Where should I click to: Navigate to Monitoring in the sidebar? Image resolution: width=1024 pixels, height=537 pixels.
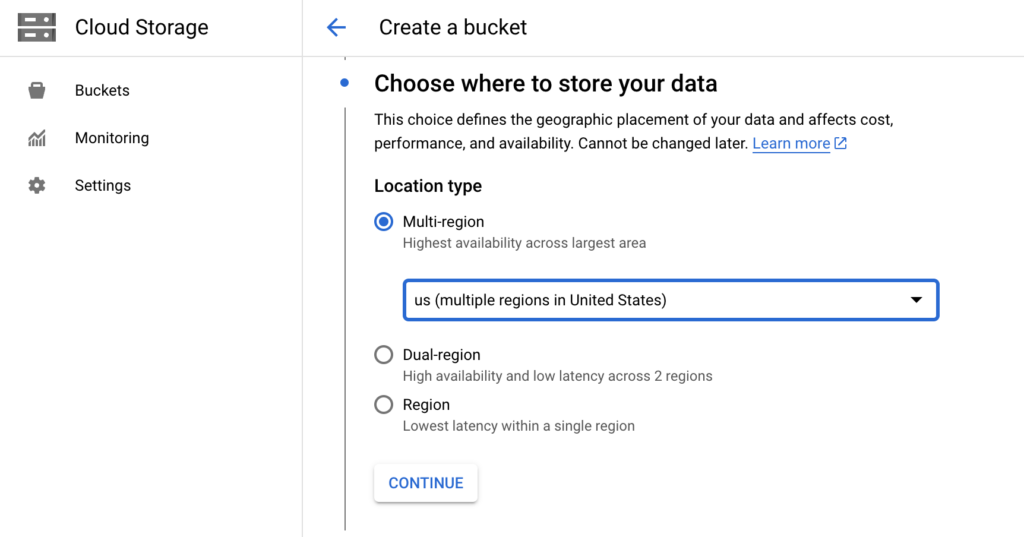pos(112,138)
